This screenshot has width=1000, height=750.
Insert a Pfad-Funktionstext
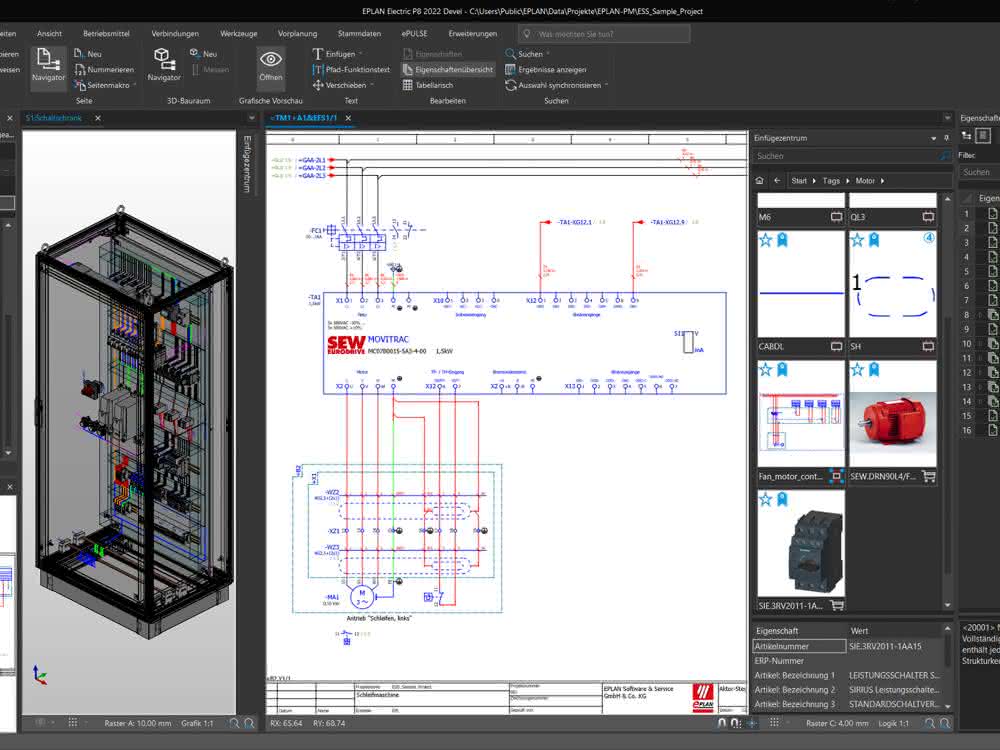pyautogui.click(x=351, y=70)
